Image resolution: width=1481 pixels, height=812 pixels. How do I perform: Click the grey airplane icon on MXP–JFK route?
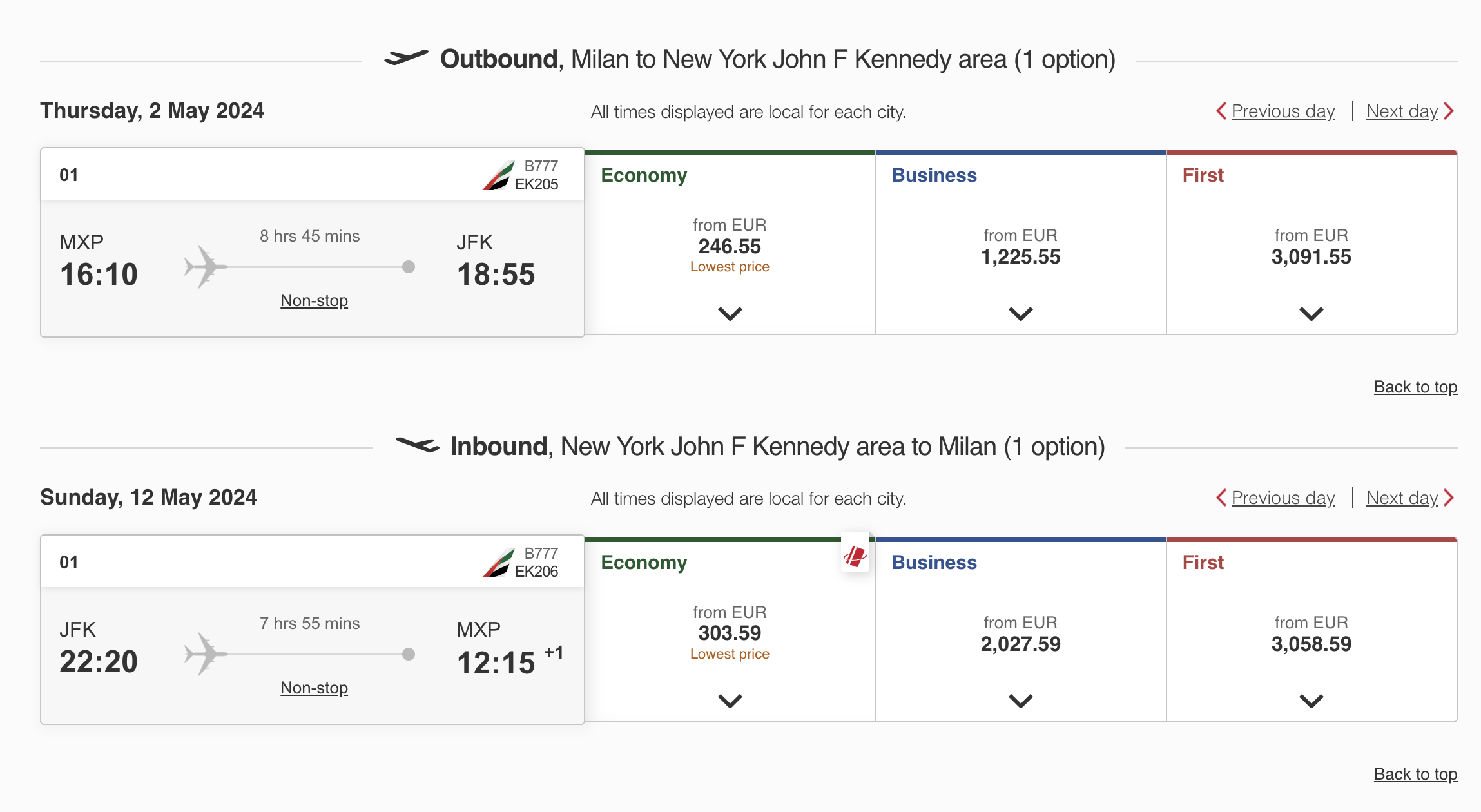coord(206,266)
